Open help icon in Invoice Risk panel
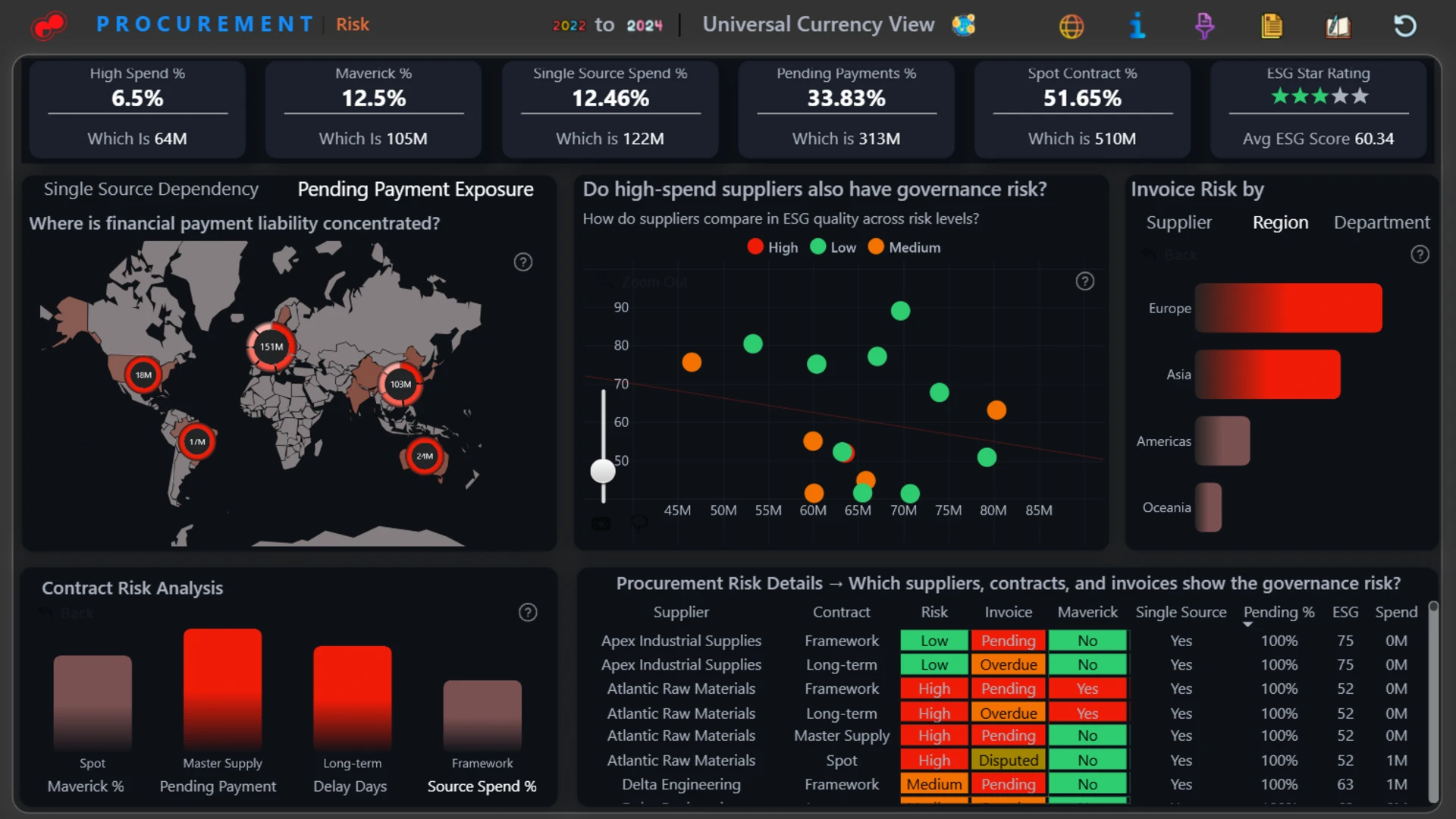1456x819 pixels. (x=1420, y=255)
